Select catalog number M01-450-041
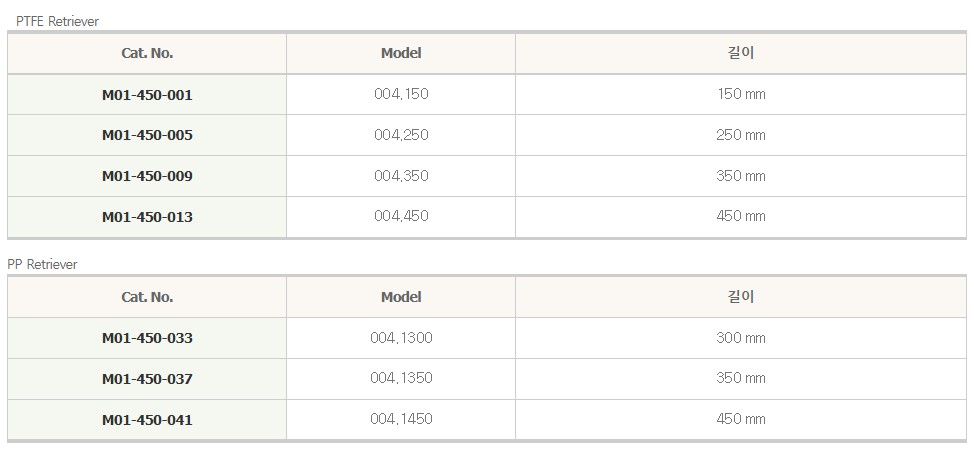974x450 pixels. pyautogui.click(x=147, y=420)
